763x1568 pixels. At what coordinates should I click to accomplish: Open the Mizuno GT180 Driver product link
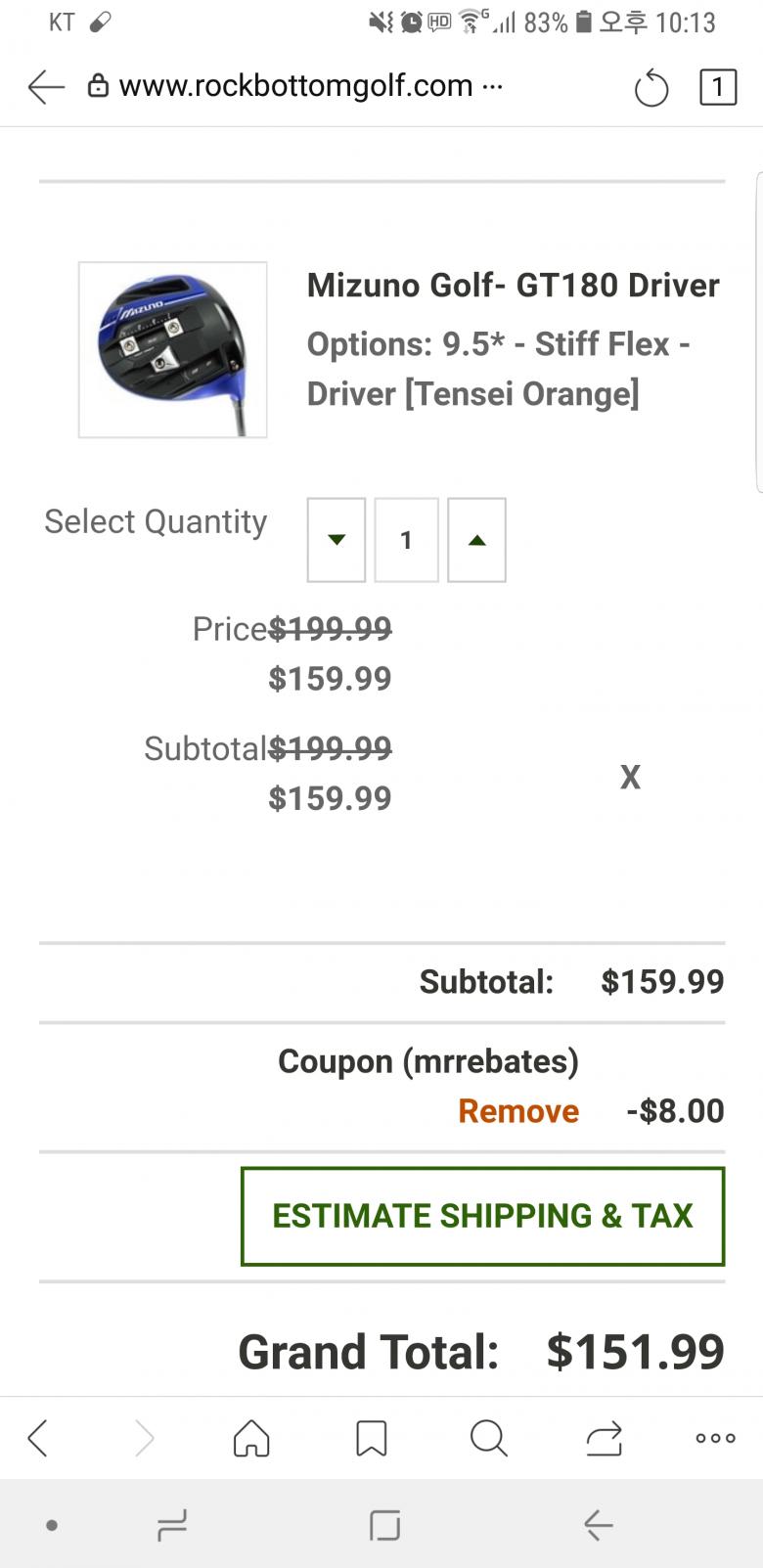[x=513, y=286]
